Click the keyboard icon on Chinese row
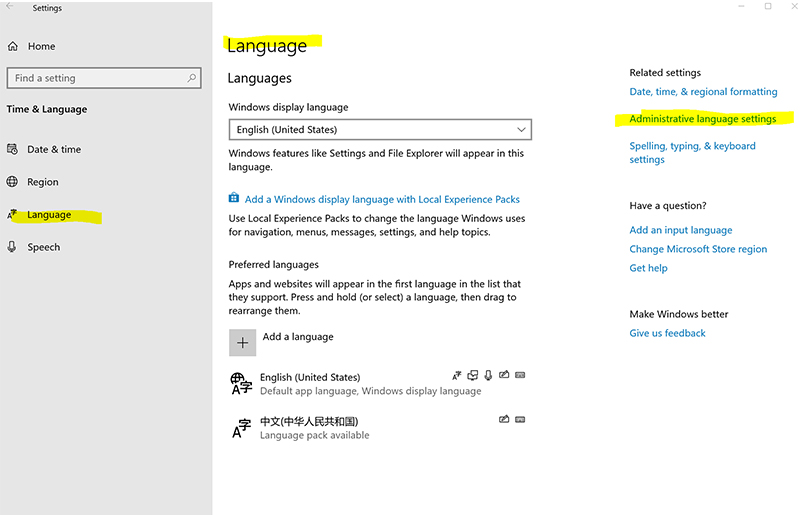 tap(520, 420)
